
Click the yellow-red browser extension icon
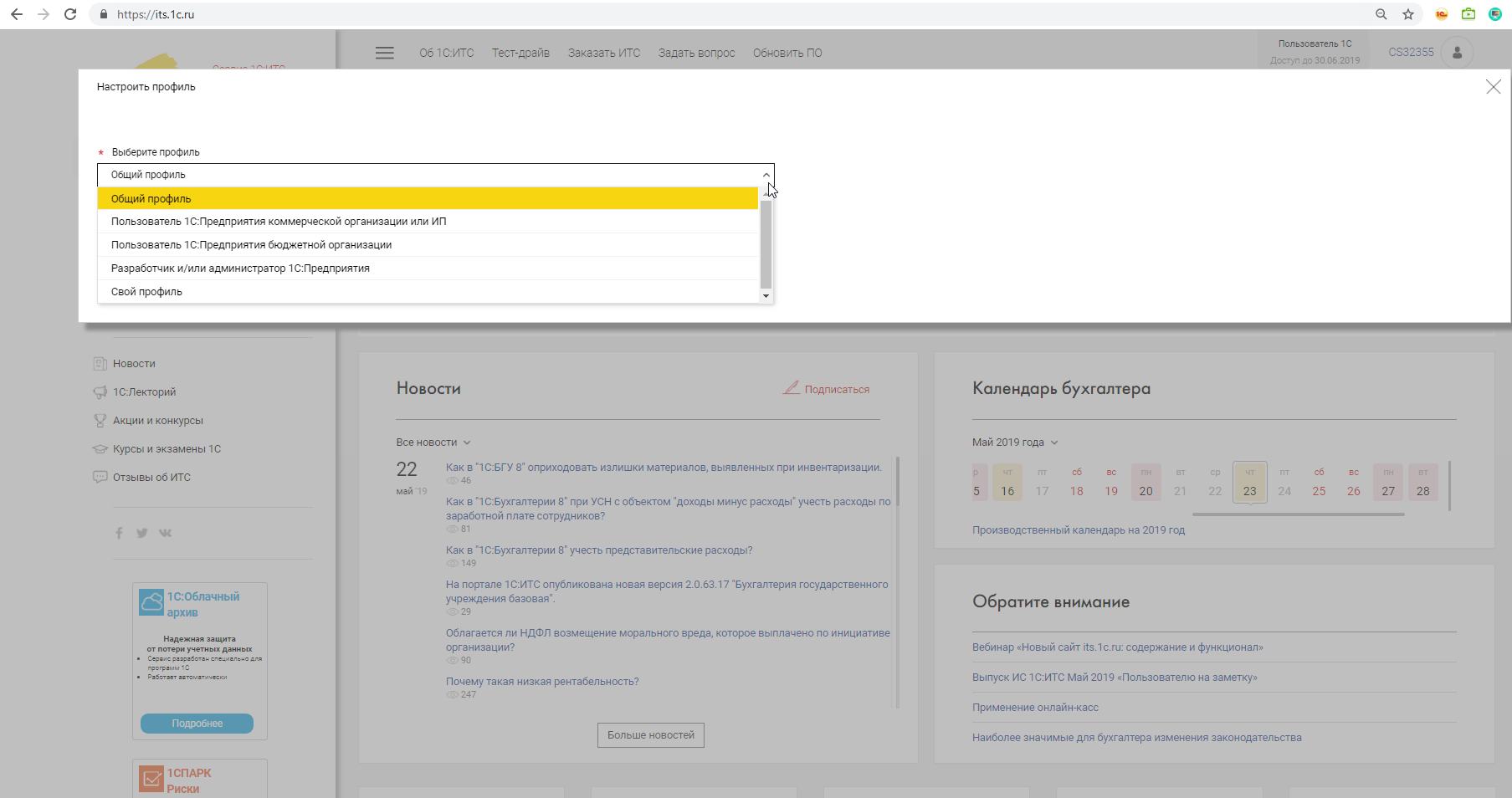coord(1442,14)
